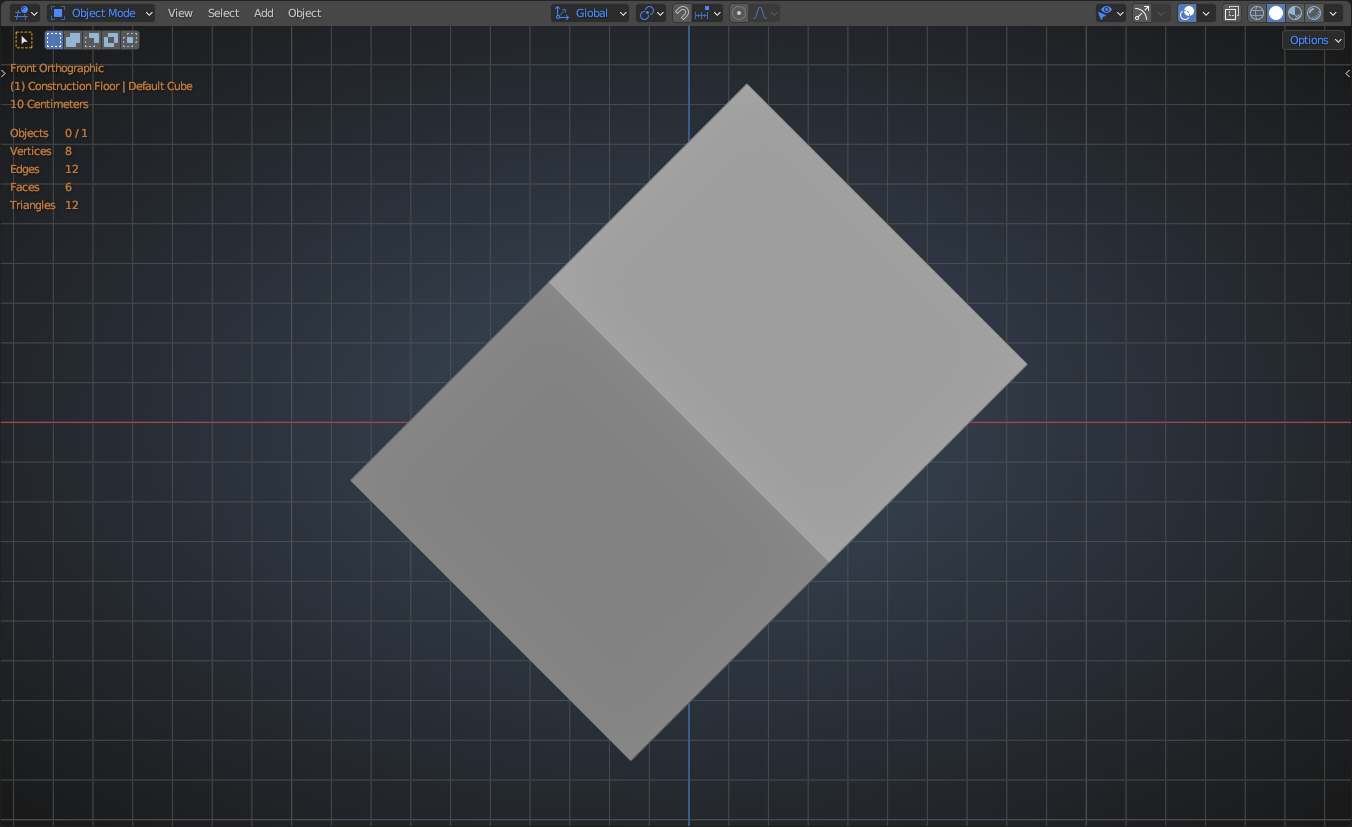
Task: Select the Select Box tool icon
Action: (x=24, y=40)
